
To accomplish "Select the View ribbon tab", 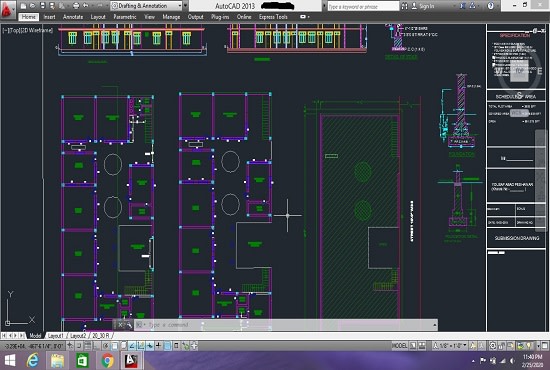I will tap(149, 17).
